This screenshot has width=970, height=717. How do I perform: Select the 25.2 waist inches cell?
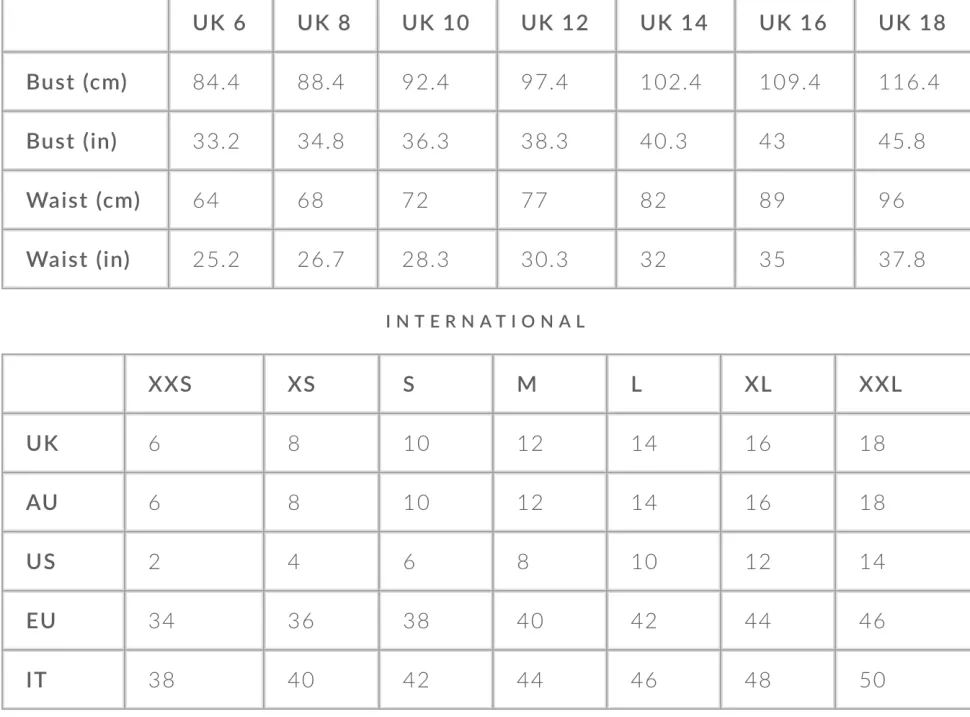(x=216, y=259)
